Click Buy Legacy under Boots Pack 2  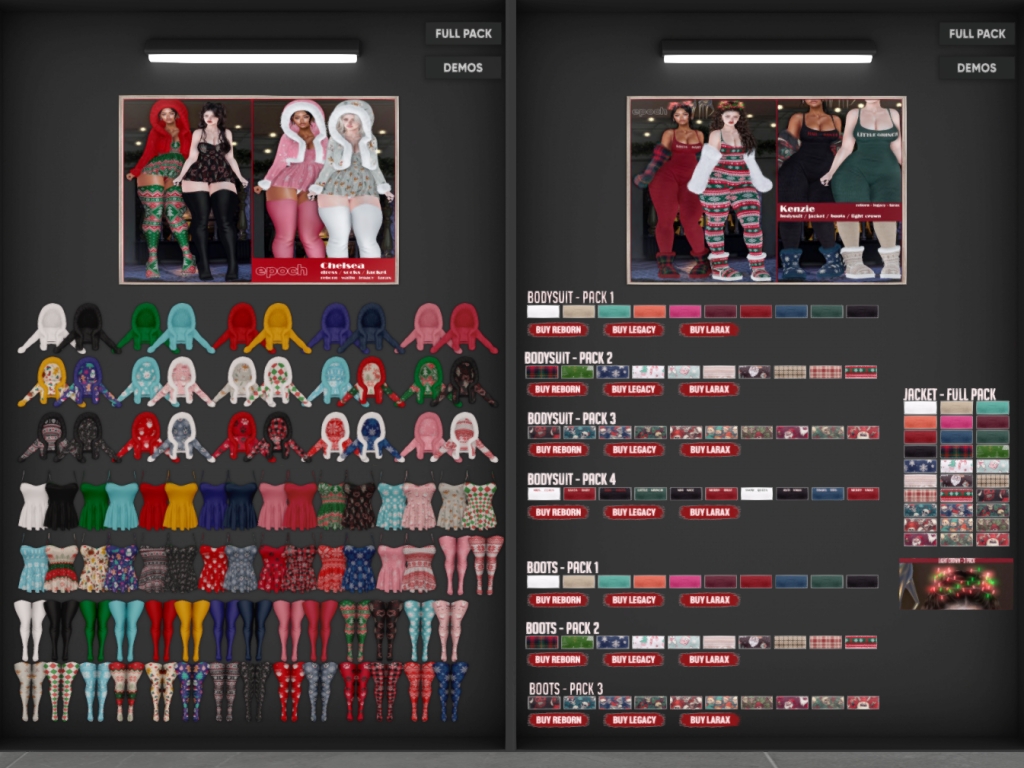point(633,660)
